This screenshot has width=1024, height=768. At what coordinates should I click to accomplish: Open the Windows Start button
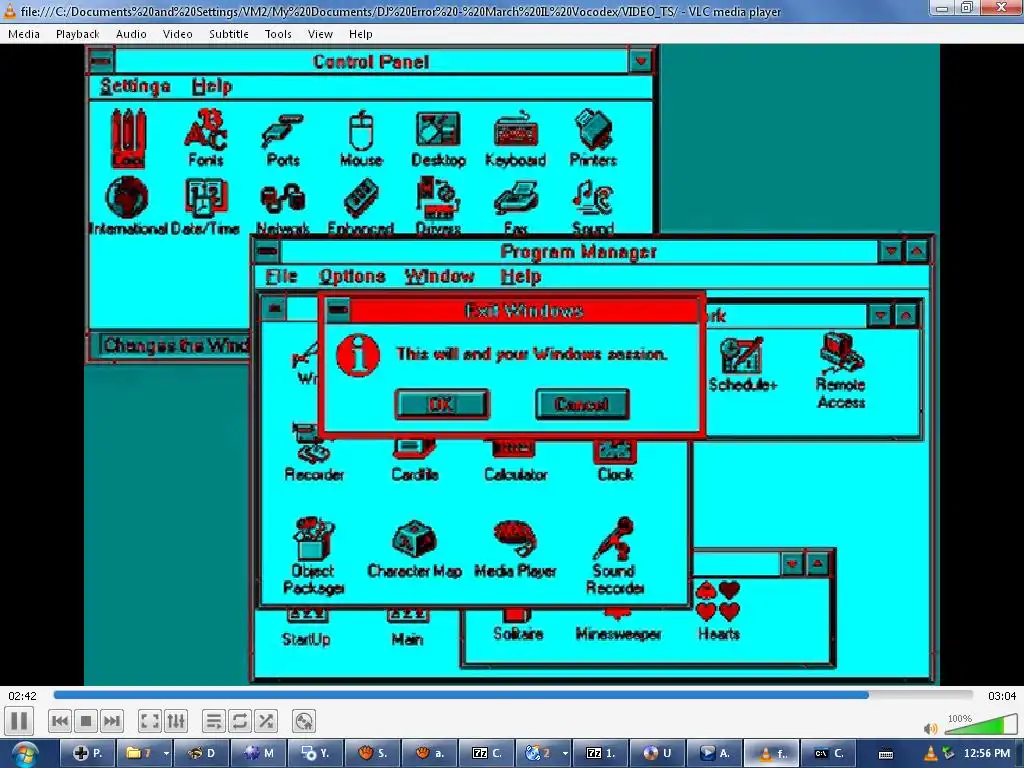point(24,754)
